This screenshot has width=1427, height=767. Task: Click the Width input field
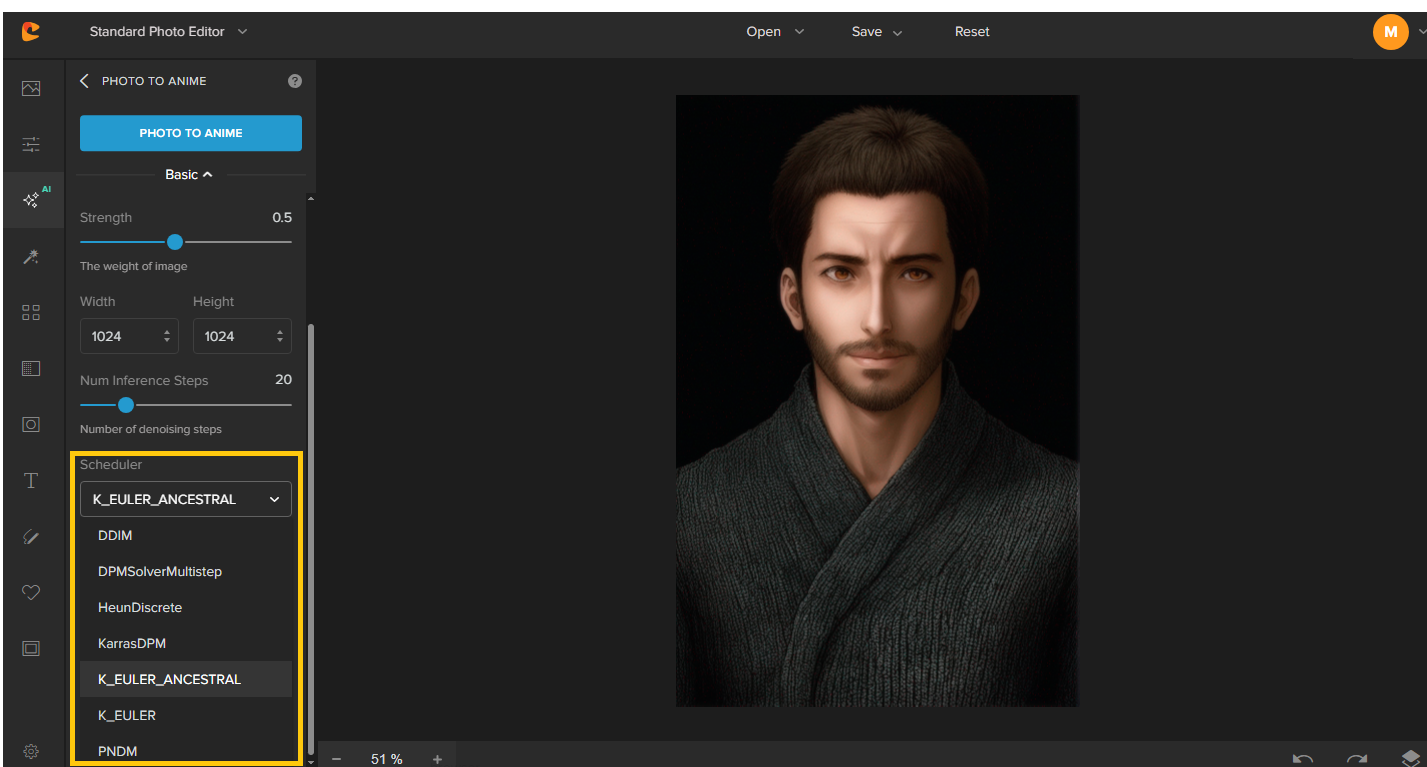(x=120, y=337)
